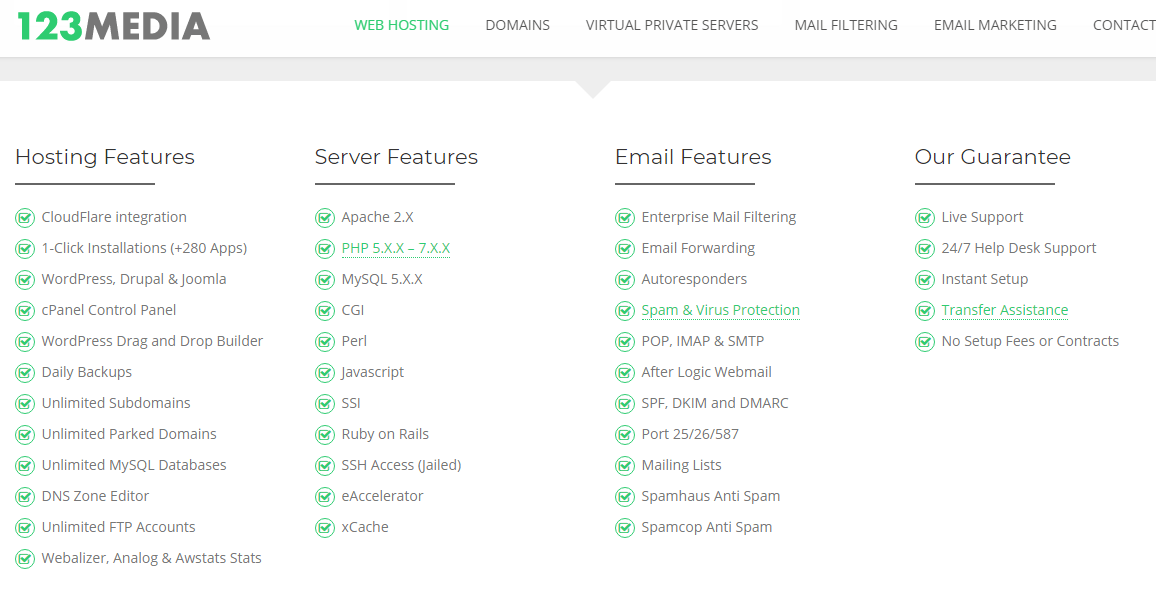This screenshot has height=596, width=1156.
Task: Click the check icon beside 24/7 Help Desk Support
Action: 925,249
